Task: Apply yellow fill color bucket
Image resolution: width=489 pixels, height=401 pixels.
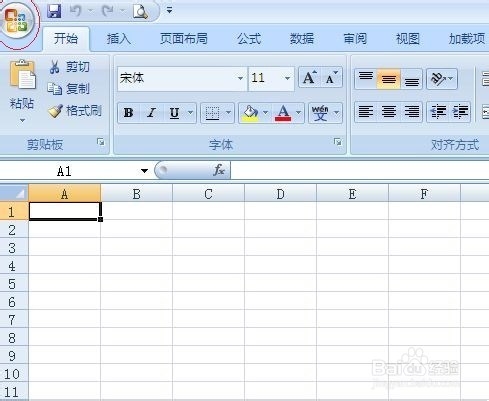Action: (251, 113)
